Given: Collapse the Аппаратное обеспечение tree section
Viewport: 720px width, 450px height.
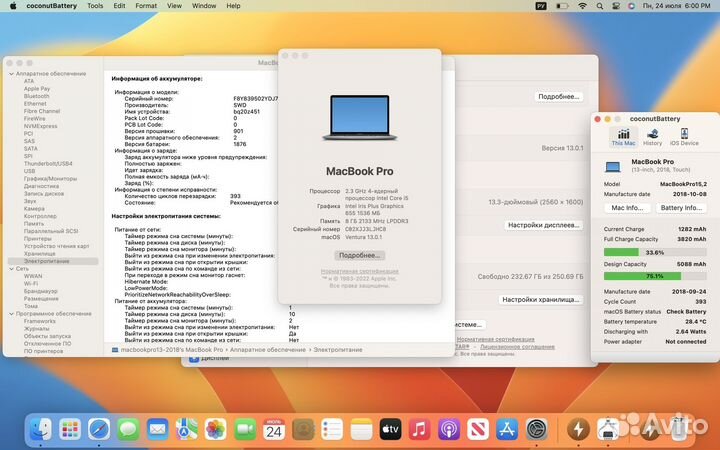Looking at the screenshot, I should pos(11,74).
